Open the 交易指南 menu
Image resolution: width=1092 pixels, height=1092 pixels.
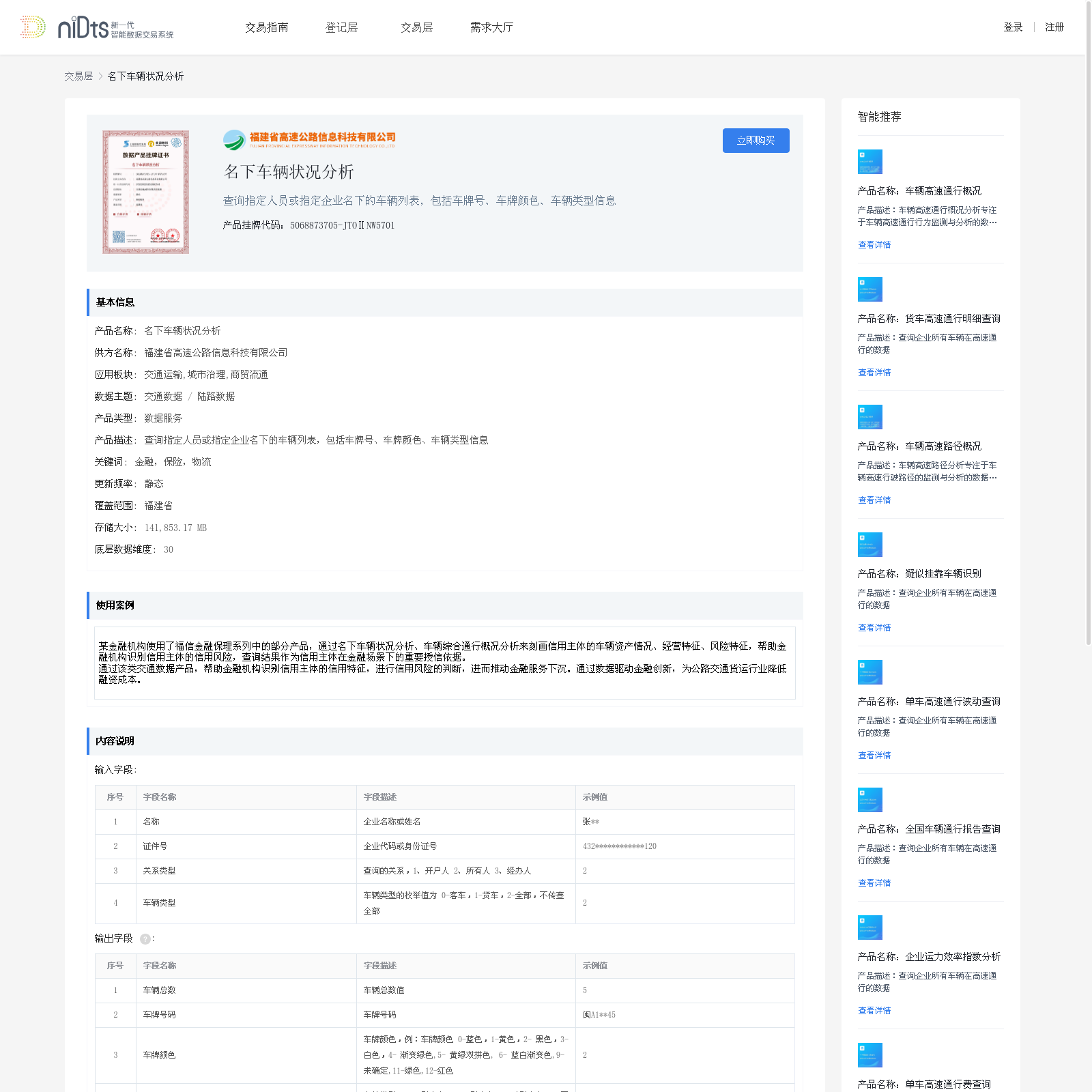pyautogui.click(x=266, y=27)
